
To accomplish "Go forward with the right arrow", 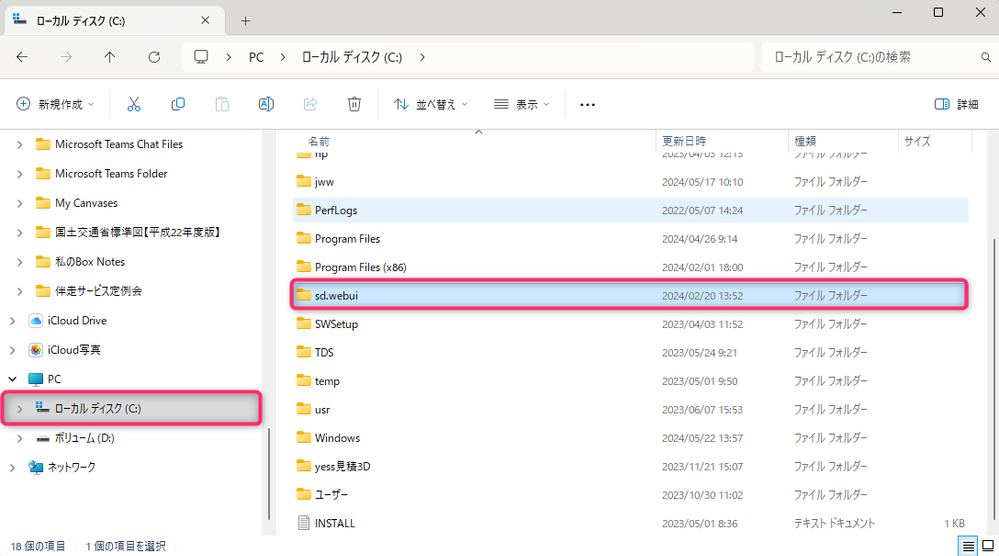I will pos(66,57).
